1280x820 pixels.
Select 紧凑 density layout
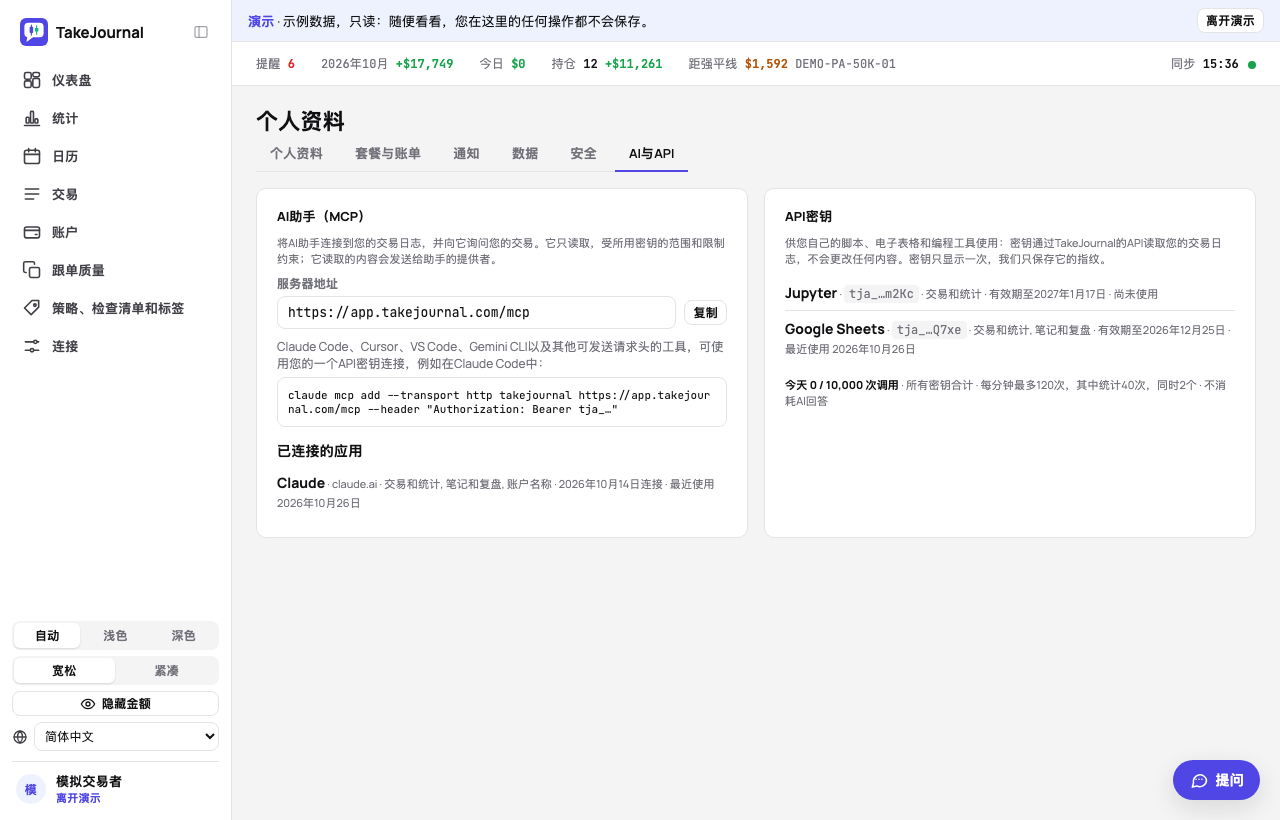coord(166,671)
